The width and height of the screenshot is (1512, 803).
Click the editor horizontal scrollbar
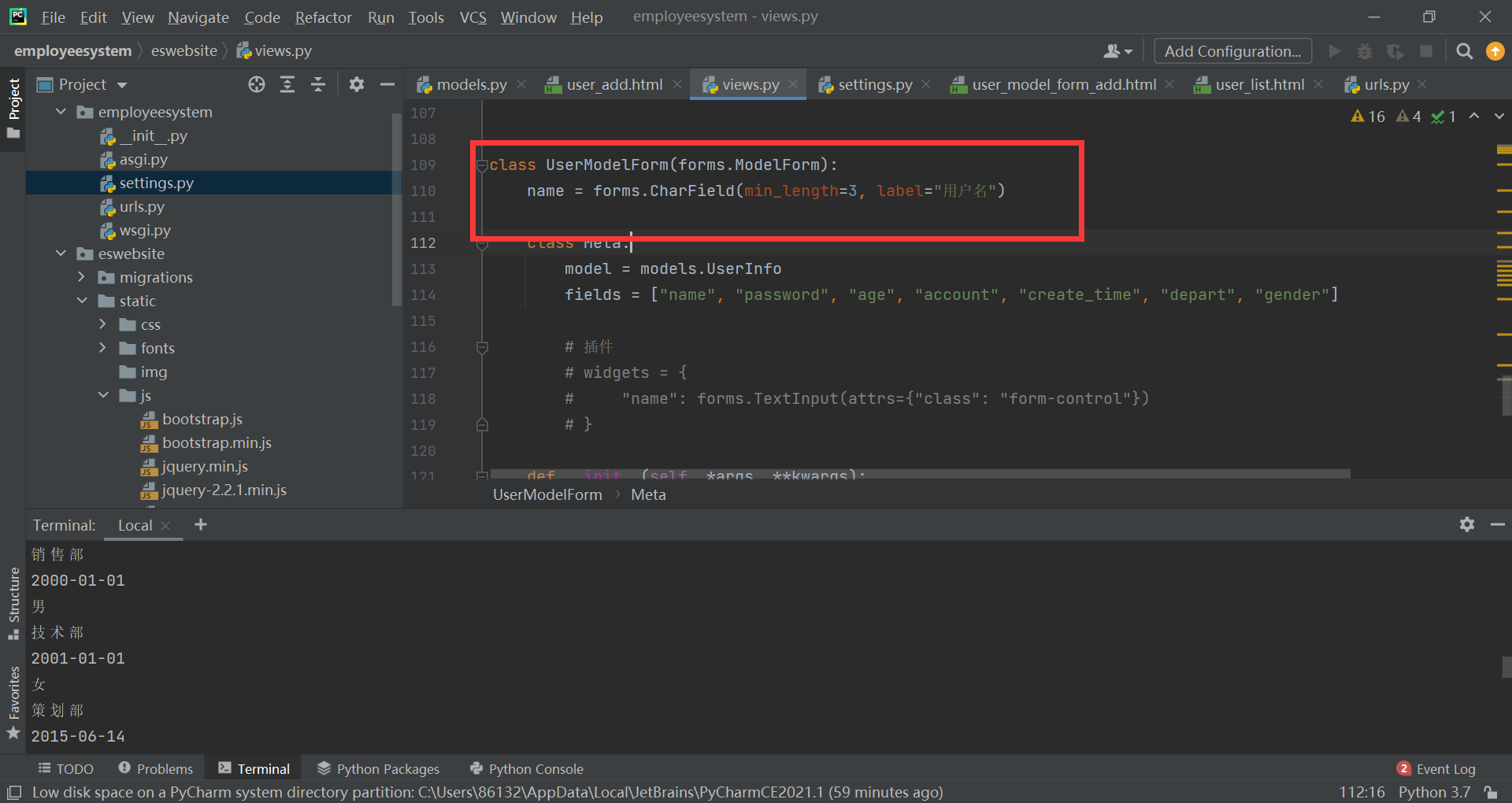(920, 474)
